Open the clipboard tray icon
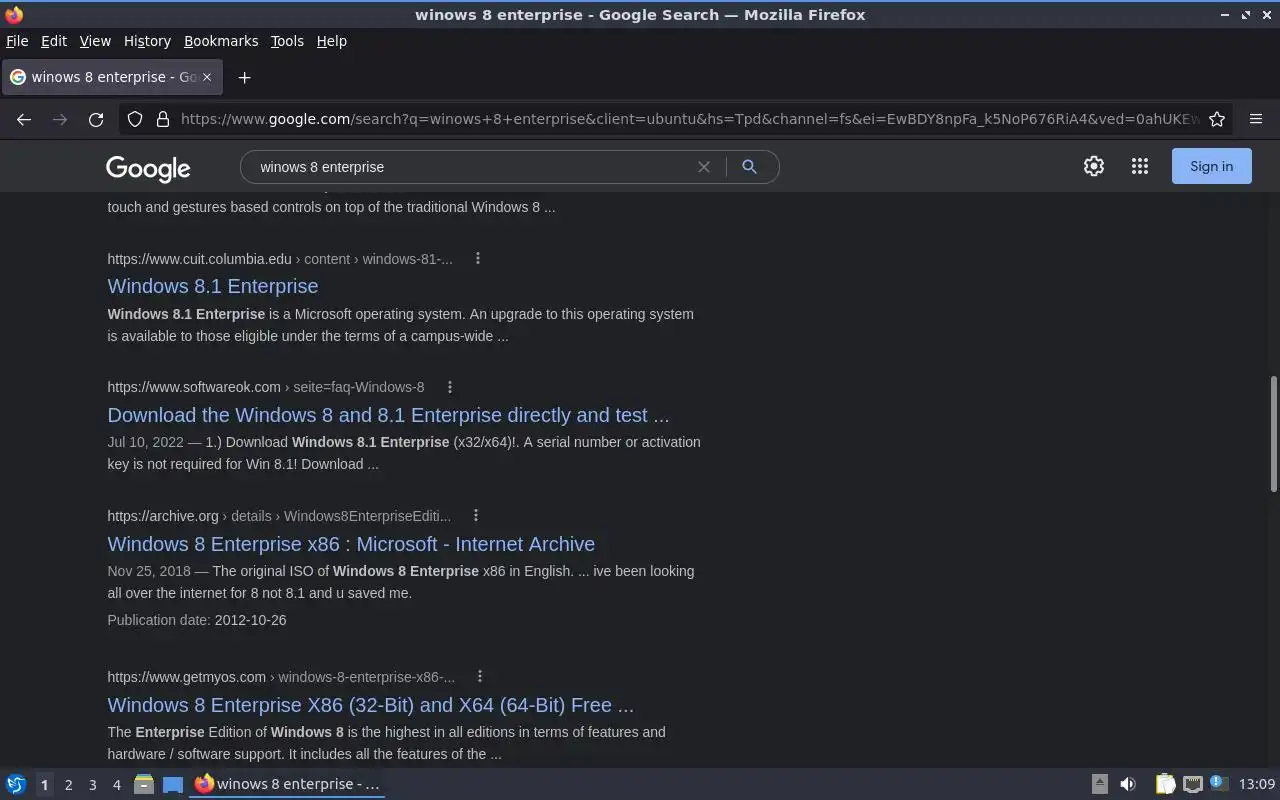 pos(1165,784)
